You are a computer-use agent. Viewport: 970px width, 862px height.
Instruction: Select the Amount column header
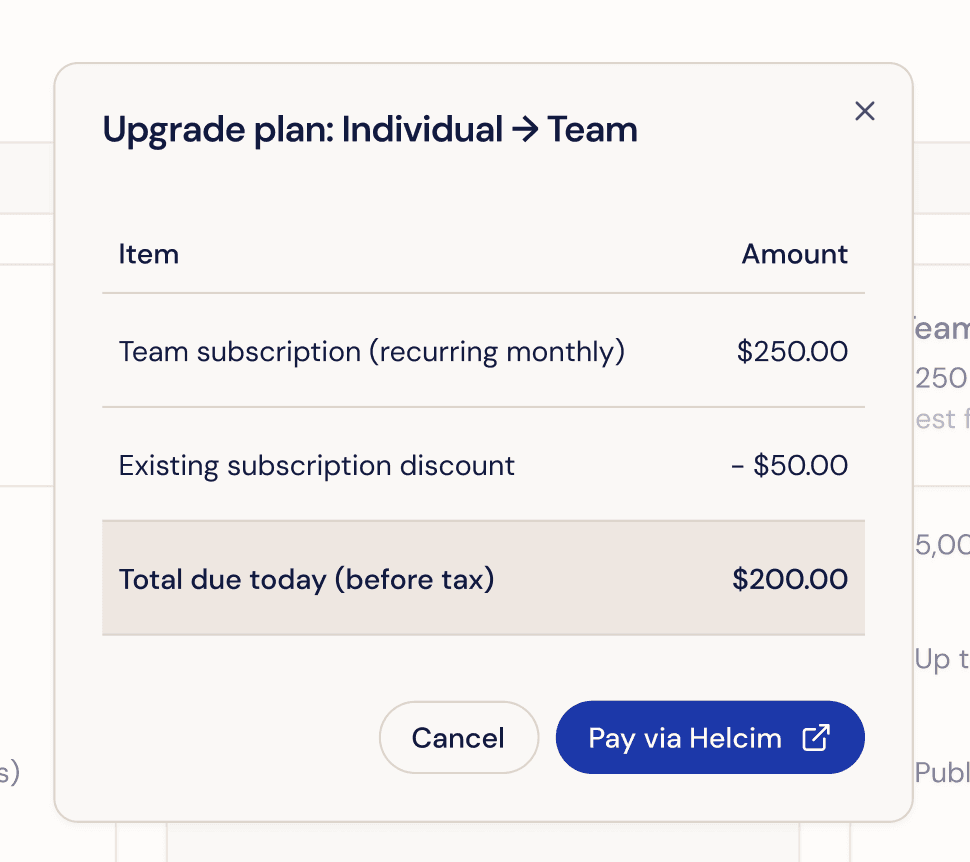point(794,254)
